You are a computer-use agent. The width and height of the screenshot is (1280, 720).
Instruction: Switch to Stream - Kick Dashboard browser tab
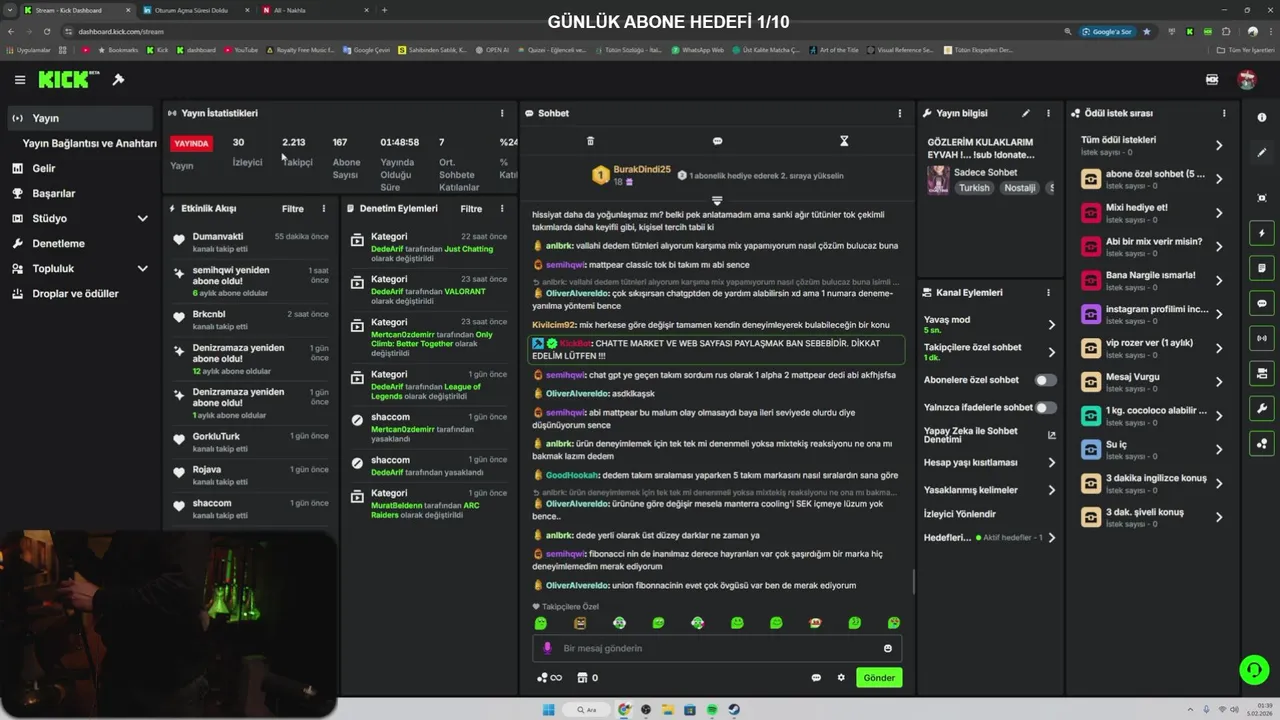(x=75, y=10)
